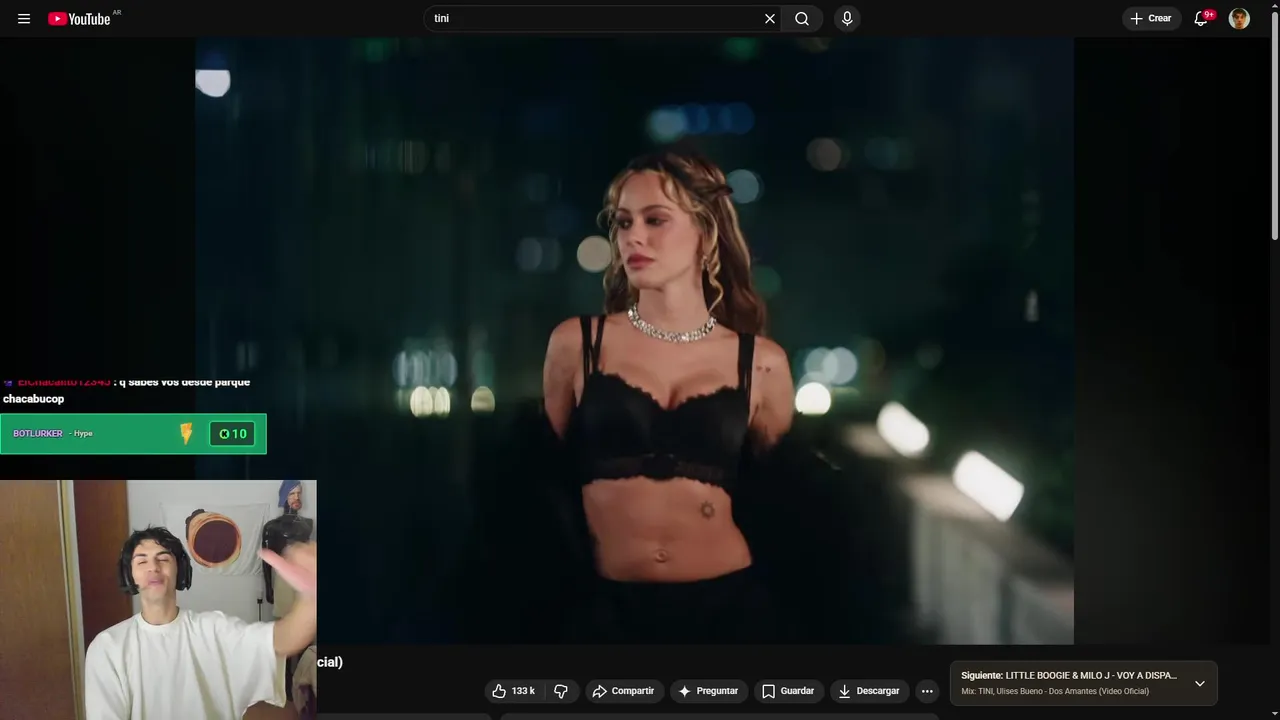
Task: Click the Preguntar button
Action: pyautogui.click(x=709, y=691)
